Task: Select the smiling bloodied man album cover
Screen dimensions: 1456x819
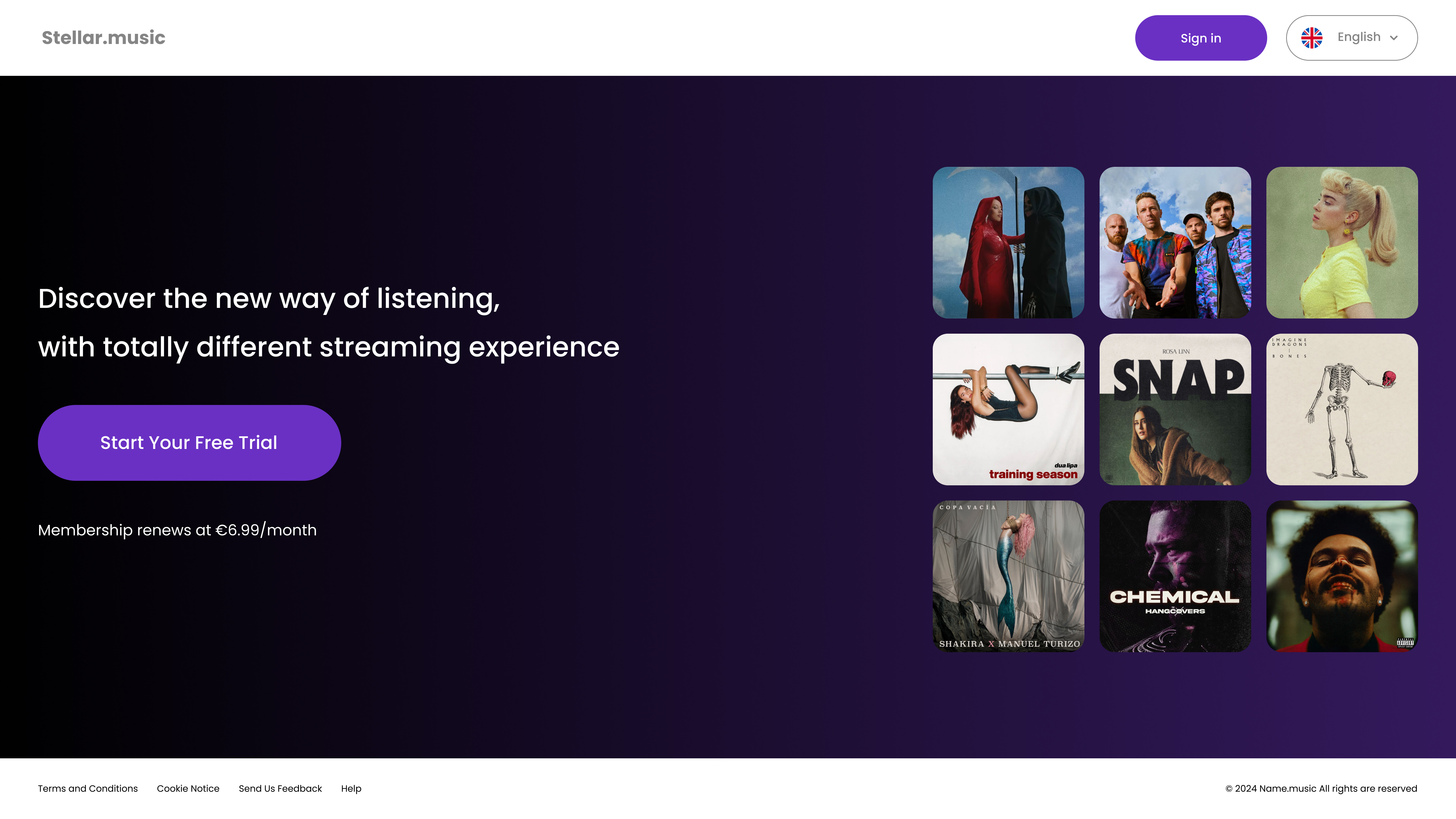Action: (x=1342, y=576)
